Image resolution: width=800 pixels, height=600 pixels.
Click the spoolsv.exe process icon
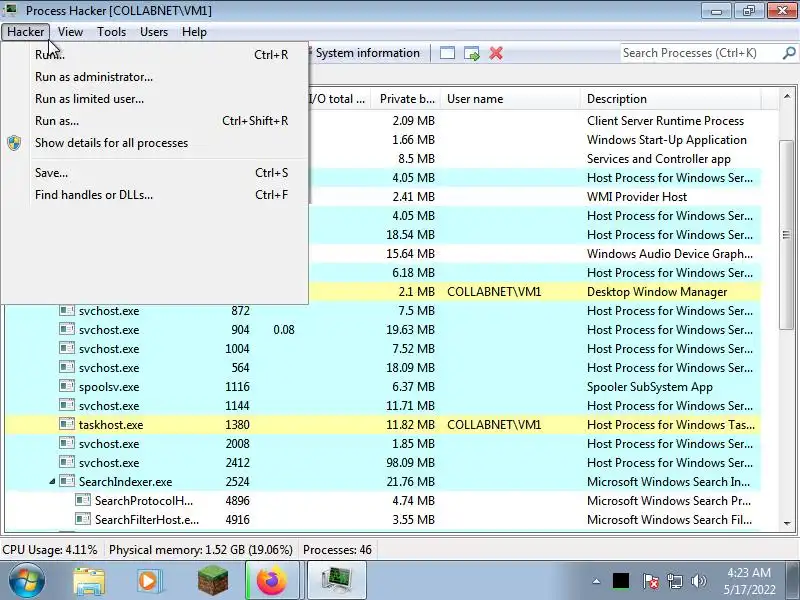pos(67,386)
